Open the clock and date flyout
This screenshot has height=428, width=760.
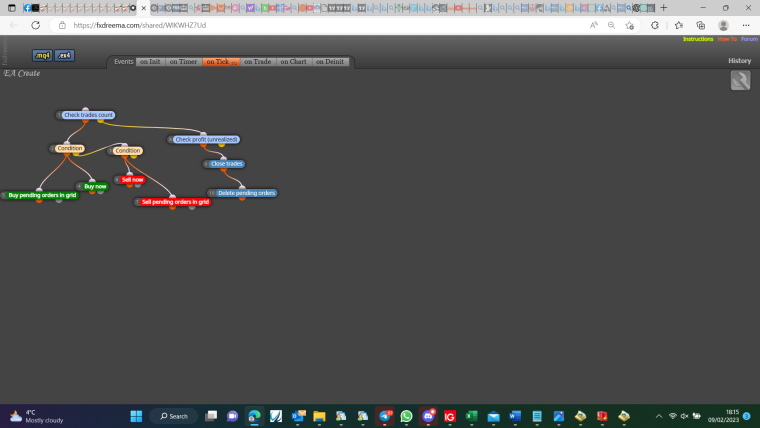pyautogui.click(x=723, y=416)
